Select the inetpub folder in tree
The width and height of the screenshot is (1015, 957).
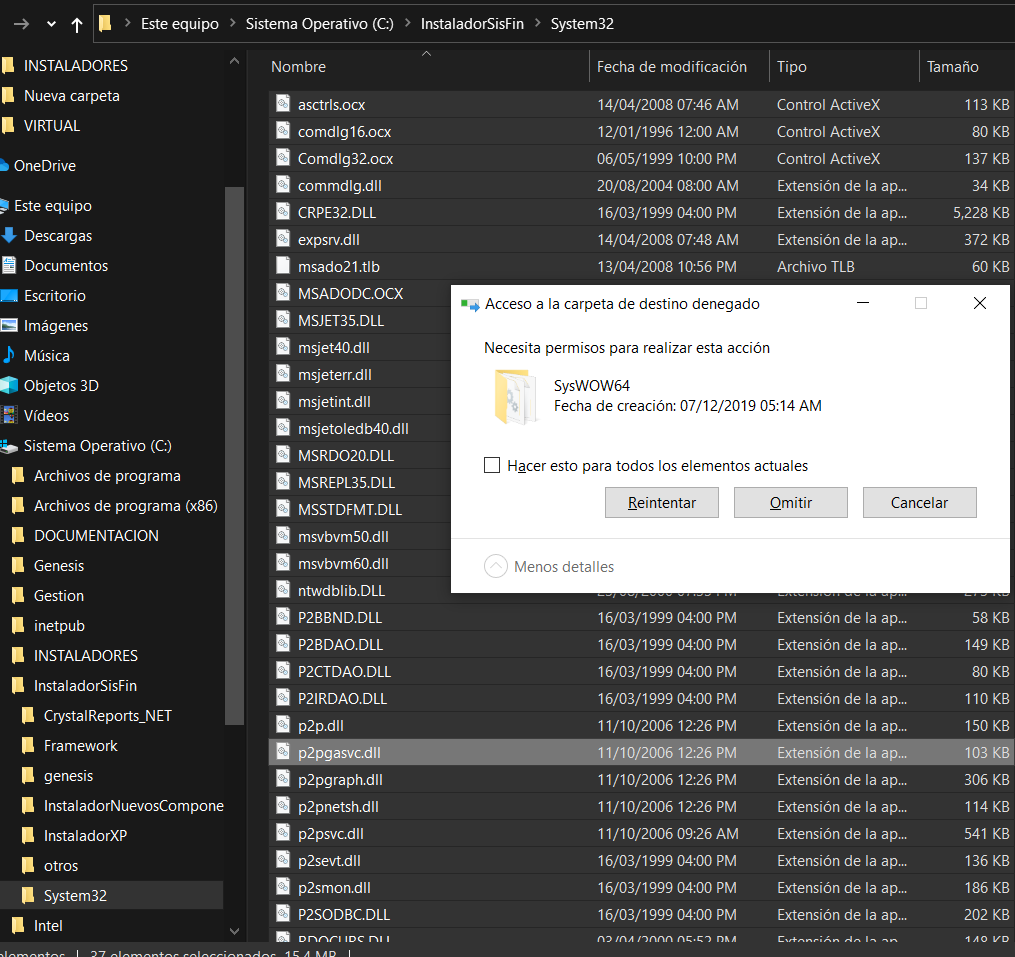click(59, 625)
